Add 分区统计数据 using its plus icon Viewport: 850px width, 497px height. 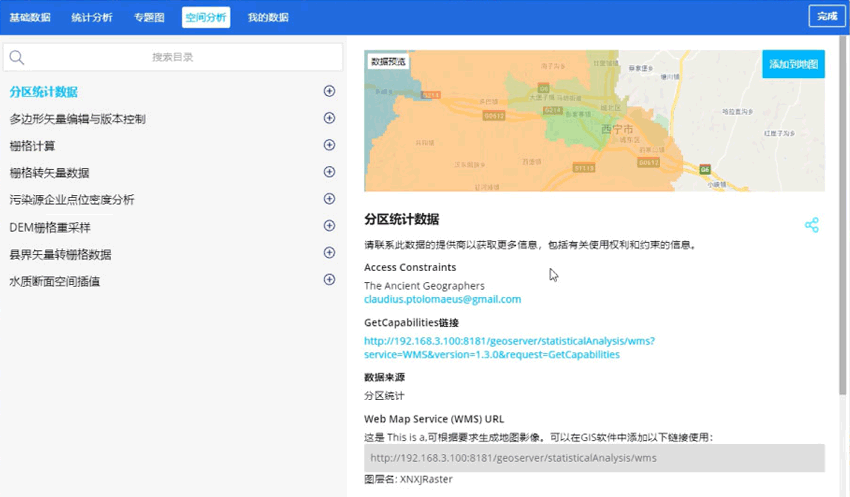pyautogui.click(x=329, y=91)
